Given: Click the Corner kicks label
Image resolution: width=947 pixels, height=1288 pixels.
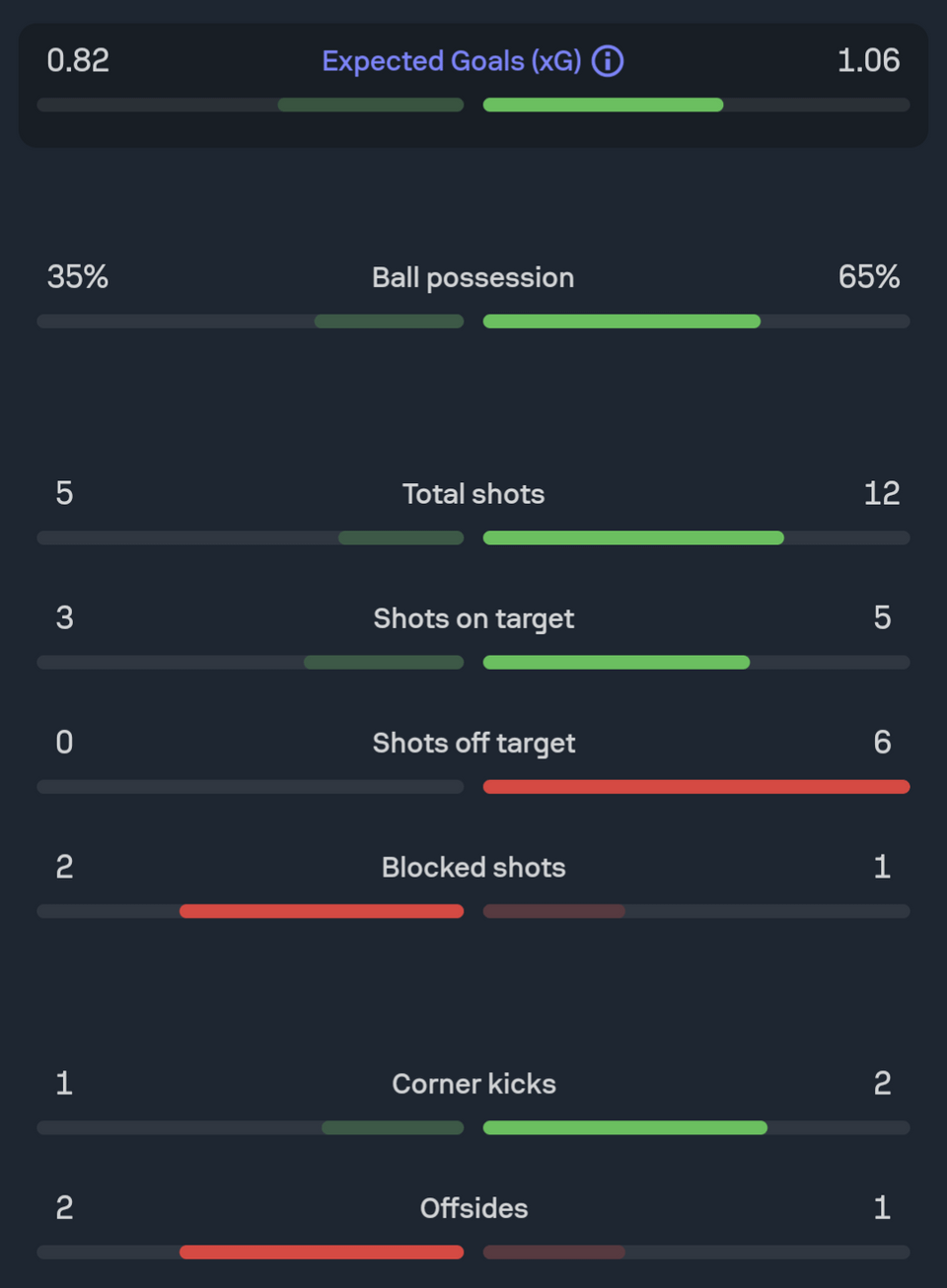Looking at the screenshot, I should pyautogui.click(x=473, y=1084).
